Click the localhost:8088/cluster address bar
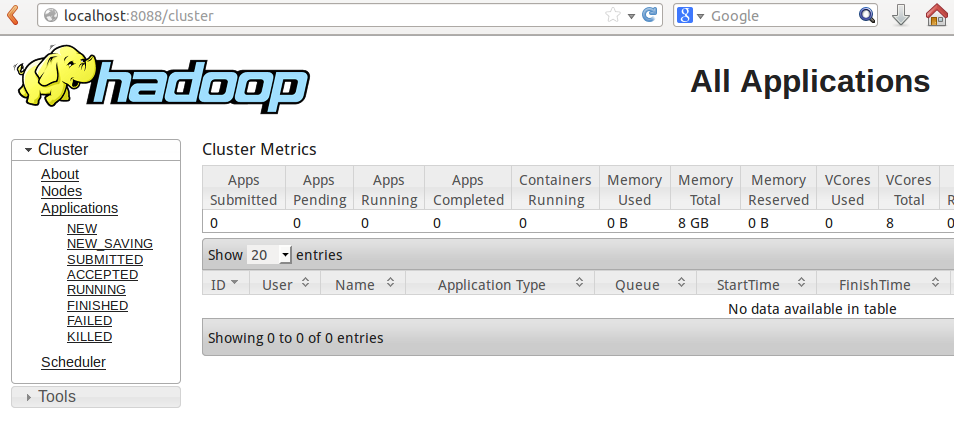Screen dimensions: 954x448 tap(350, 15)
